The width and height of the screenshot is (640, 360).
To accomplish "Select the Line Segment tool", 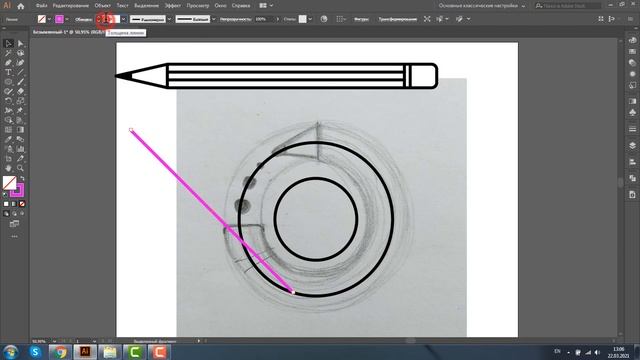I will (x=20, y=72).
